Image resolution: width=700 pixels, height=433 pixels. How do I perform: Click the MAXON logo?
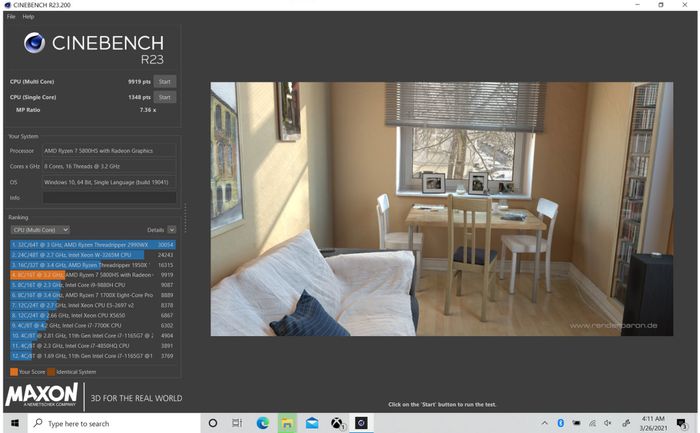pyautogui.click(x=42, y=395)
